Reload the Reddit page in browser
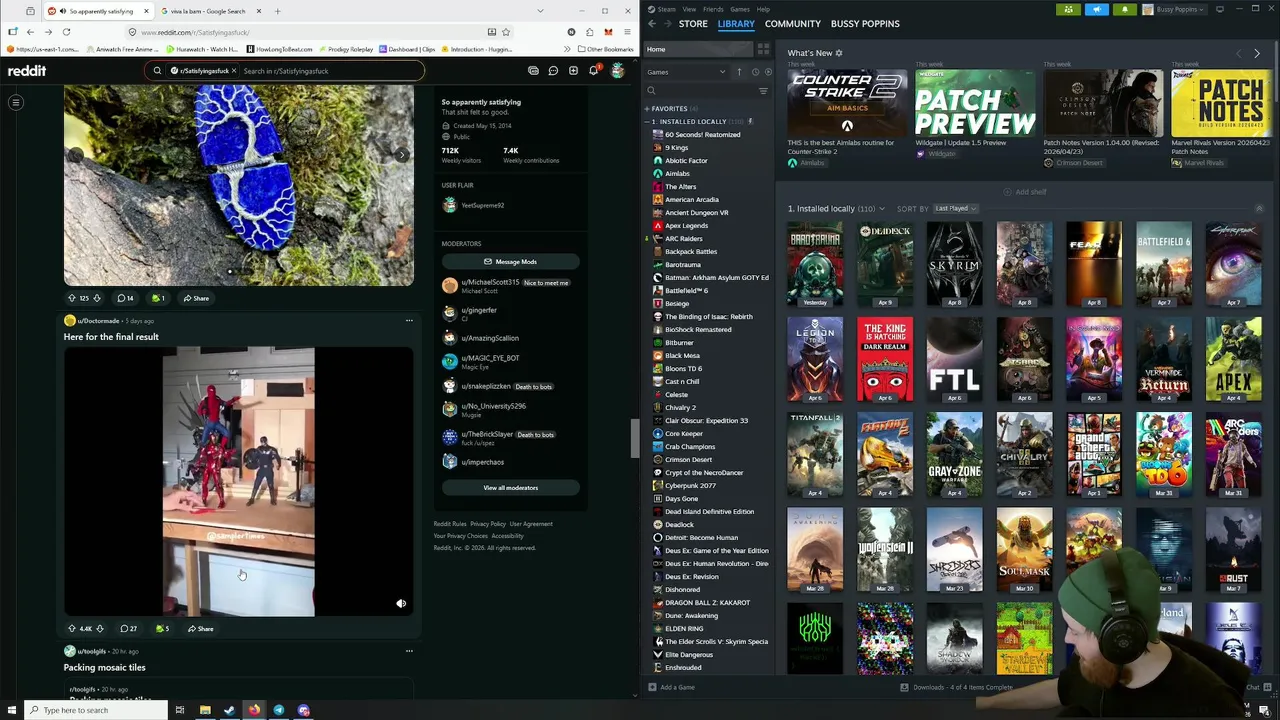 point(66,32)
